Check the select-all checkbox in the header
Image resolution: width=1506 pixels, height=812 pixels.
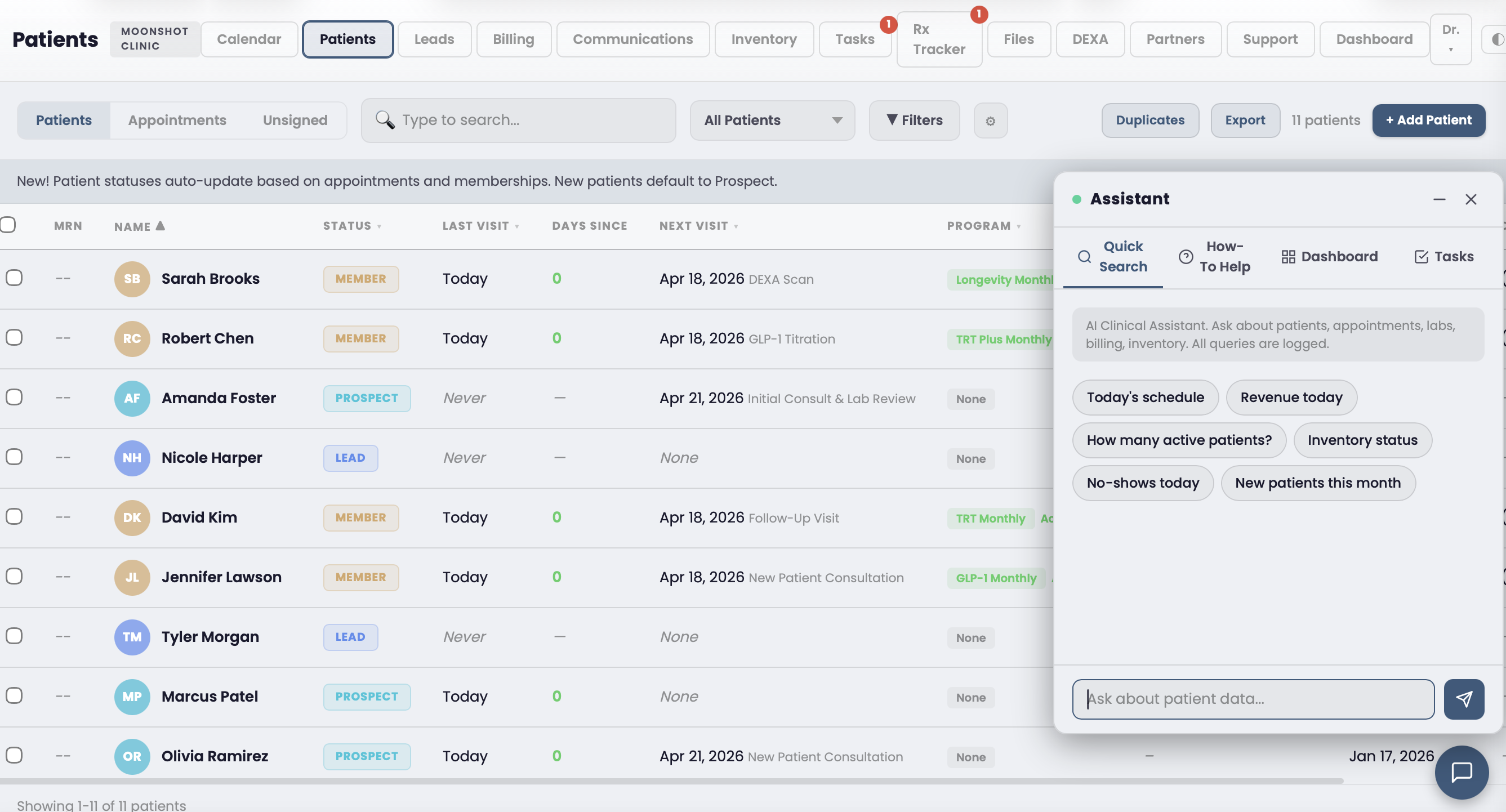point(7,225)
